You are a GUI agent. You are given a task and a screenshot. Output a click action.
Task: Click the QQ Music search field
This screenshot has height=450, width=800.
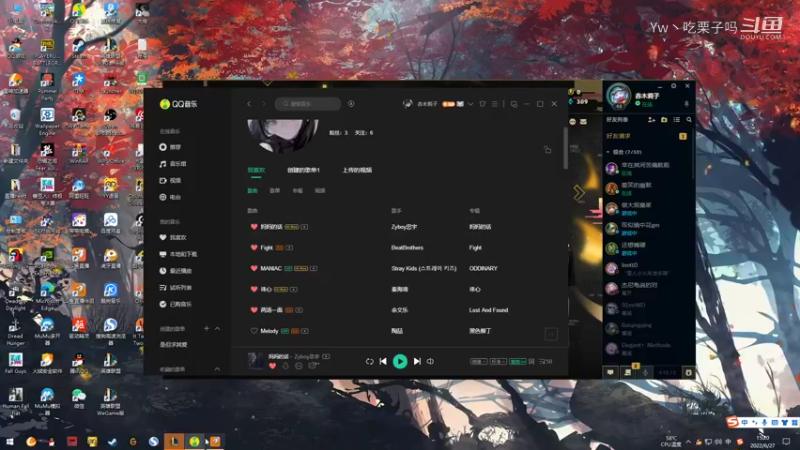pos(308,104)
